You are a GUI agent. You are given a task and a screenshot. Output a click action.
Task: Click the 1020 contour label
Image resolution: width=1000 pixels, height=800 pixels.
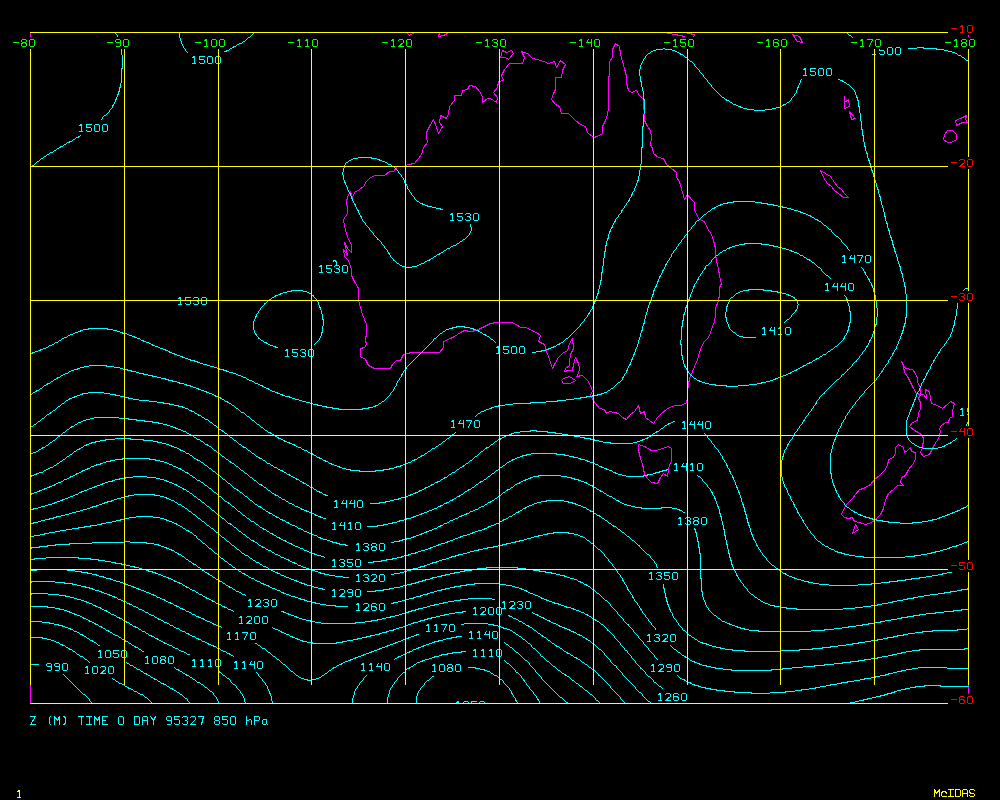tap(99, 670)
